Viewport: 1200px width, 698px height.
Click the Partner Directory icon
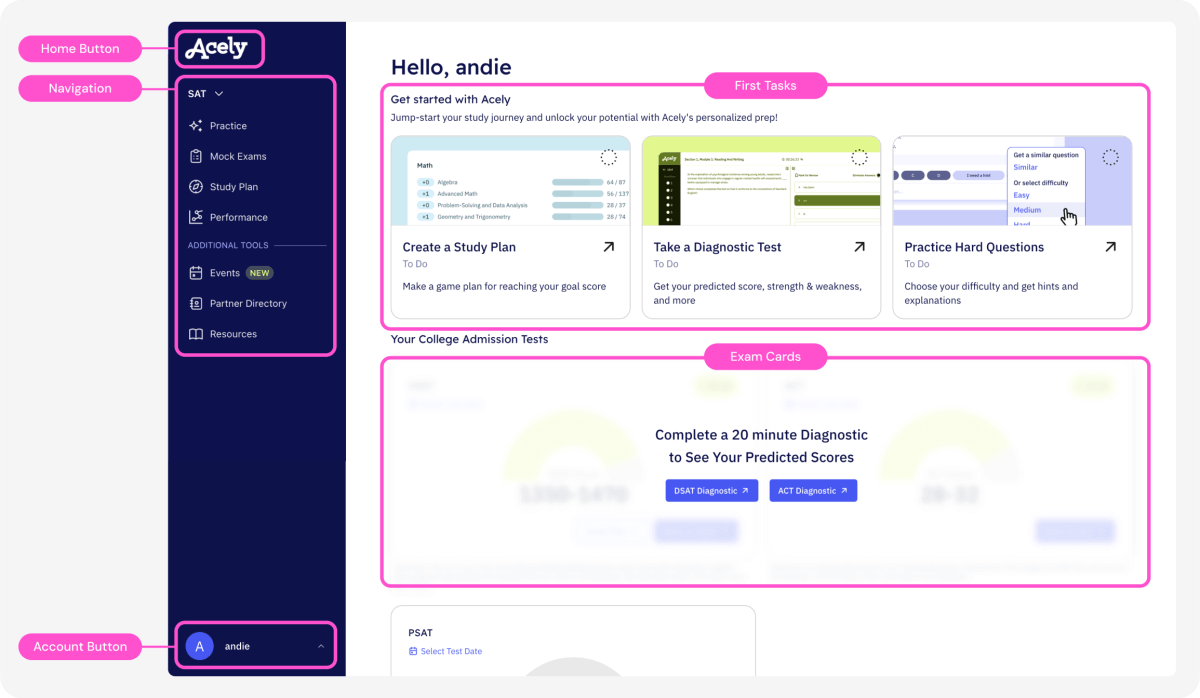point(196,303)
